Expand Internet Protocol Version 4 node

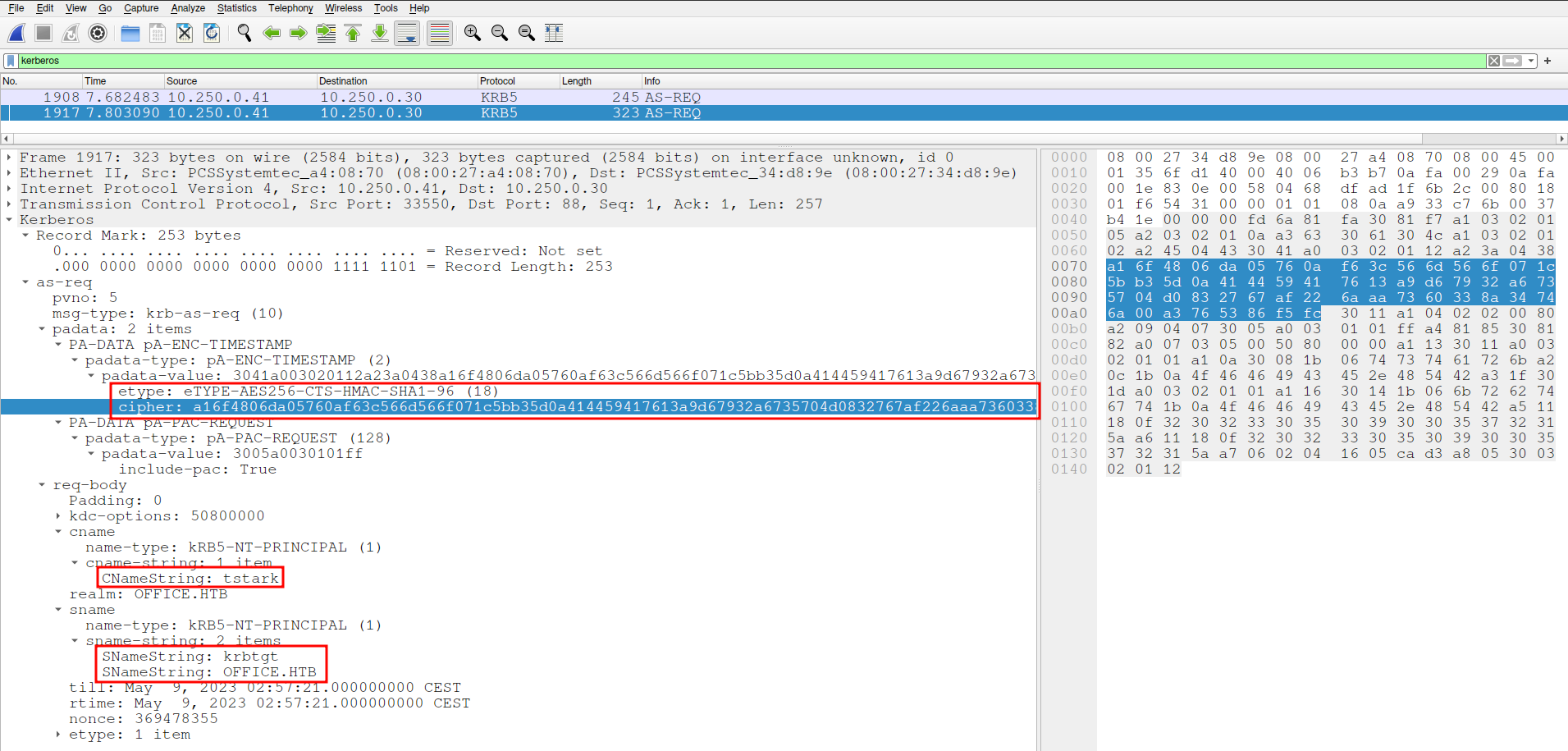[x=9, y=189]
